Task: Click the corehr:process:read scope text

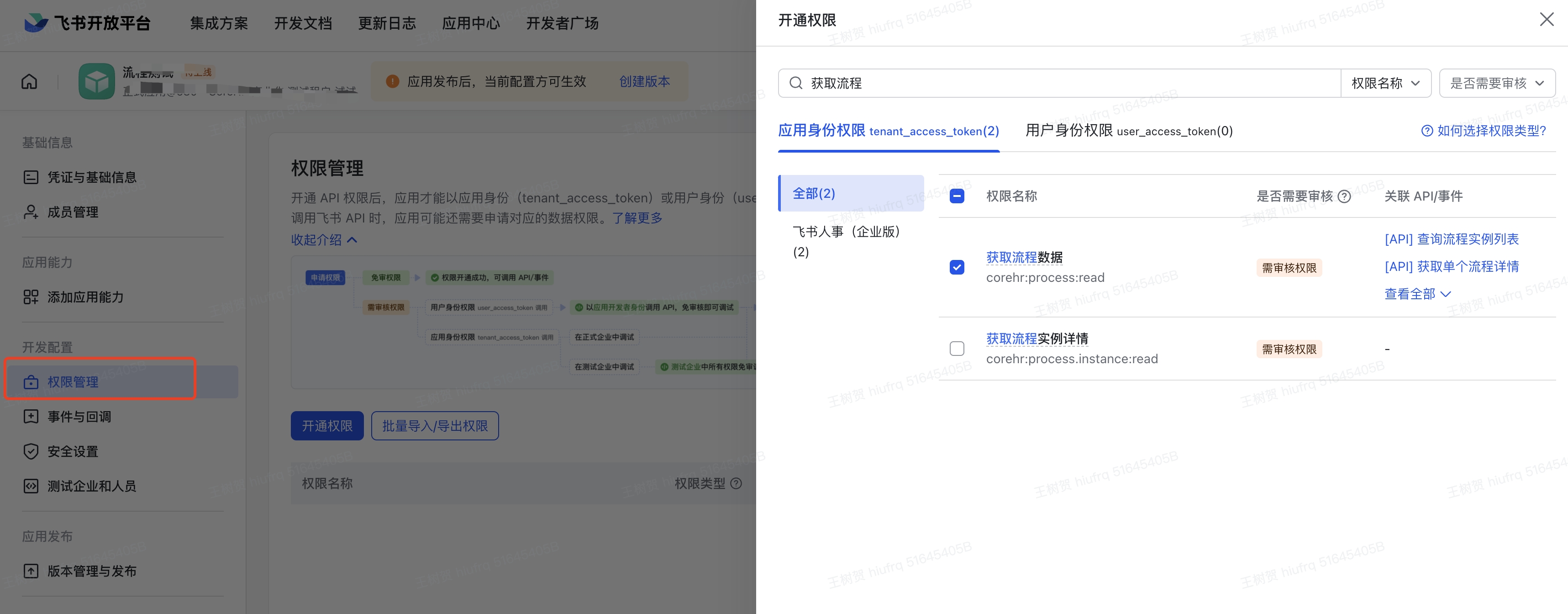Action: 1045,278
